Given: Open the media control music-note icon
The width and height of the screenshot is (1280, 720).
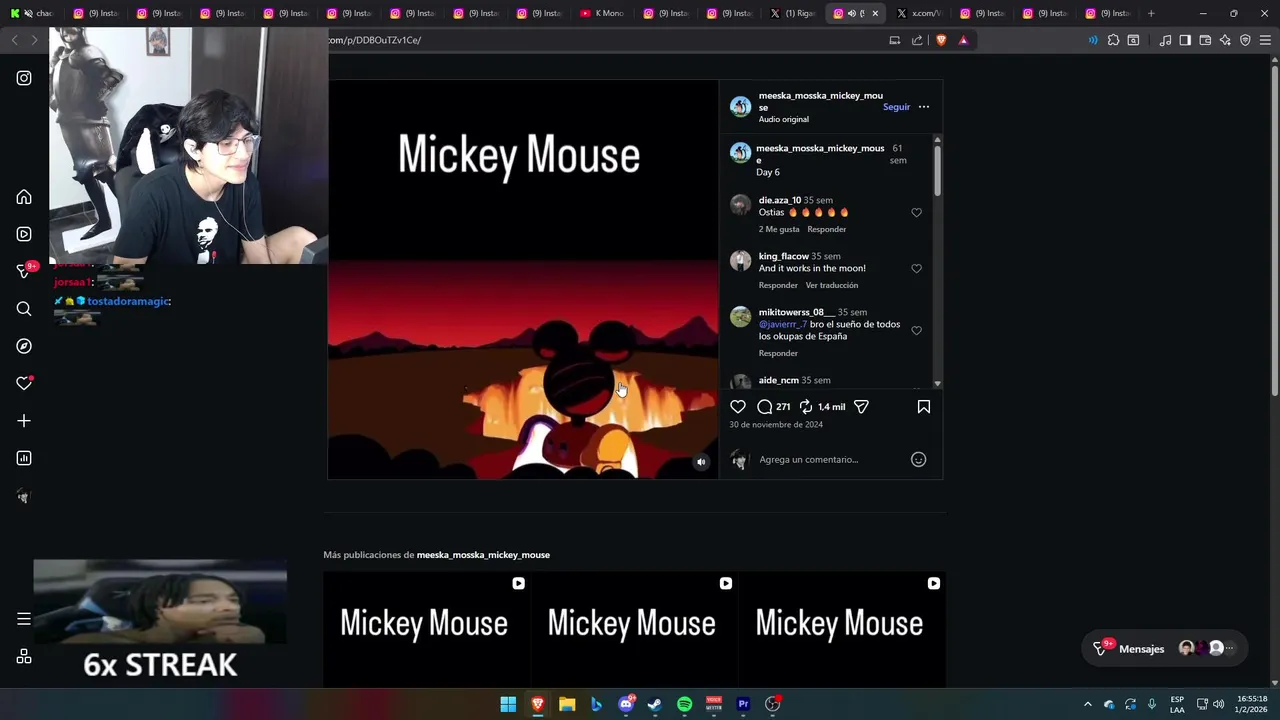Looking at the screenshot, I should point(1165,40).
